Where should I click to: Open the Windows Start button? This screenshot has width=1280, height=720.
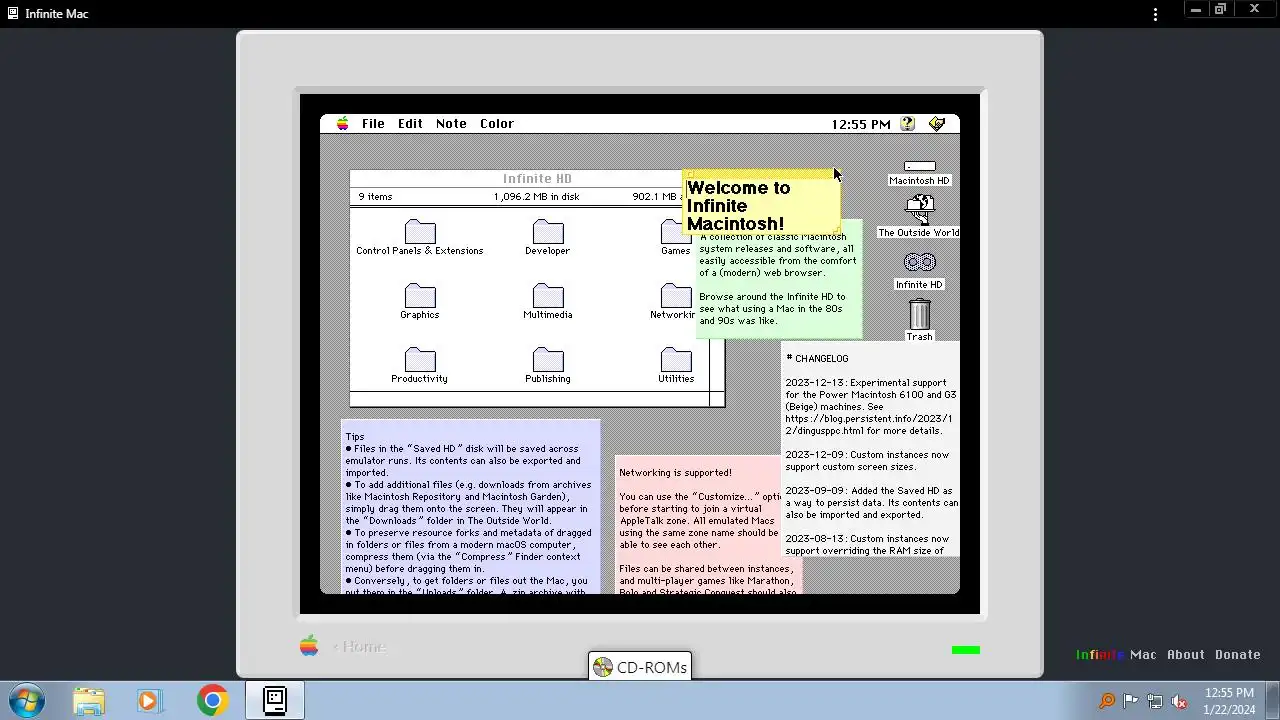click(26, 701)
